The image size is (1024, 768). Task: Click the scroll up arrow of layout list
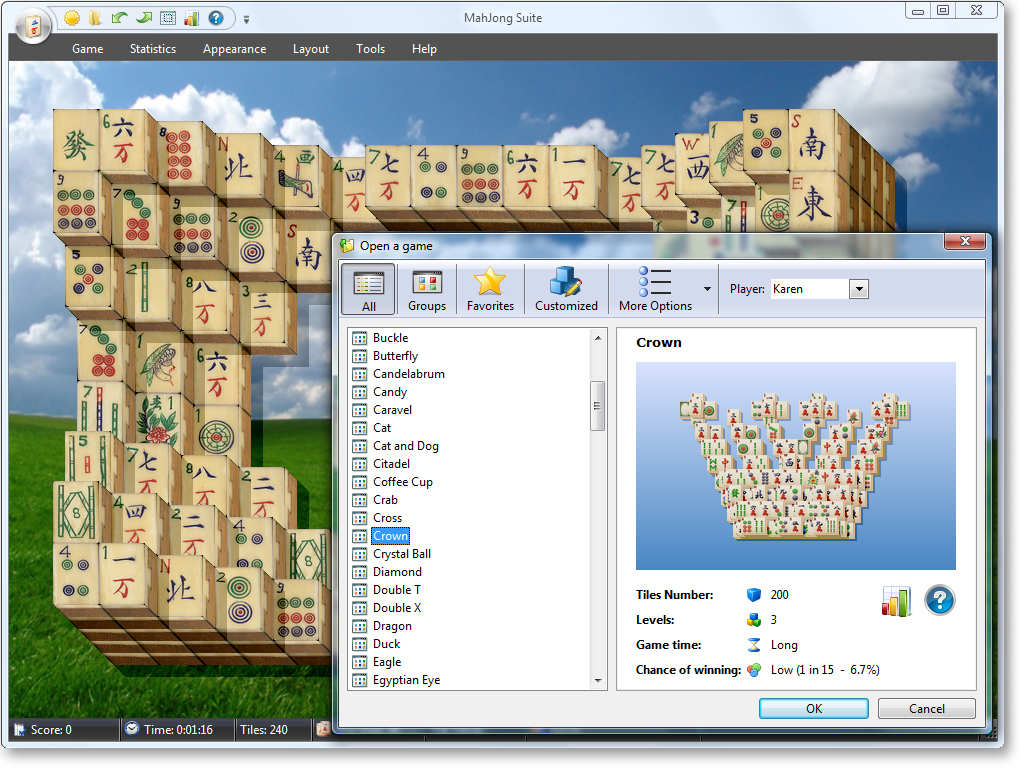coord(598,338)
